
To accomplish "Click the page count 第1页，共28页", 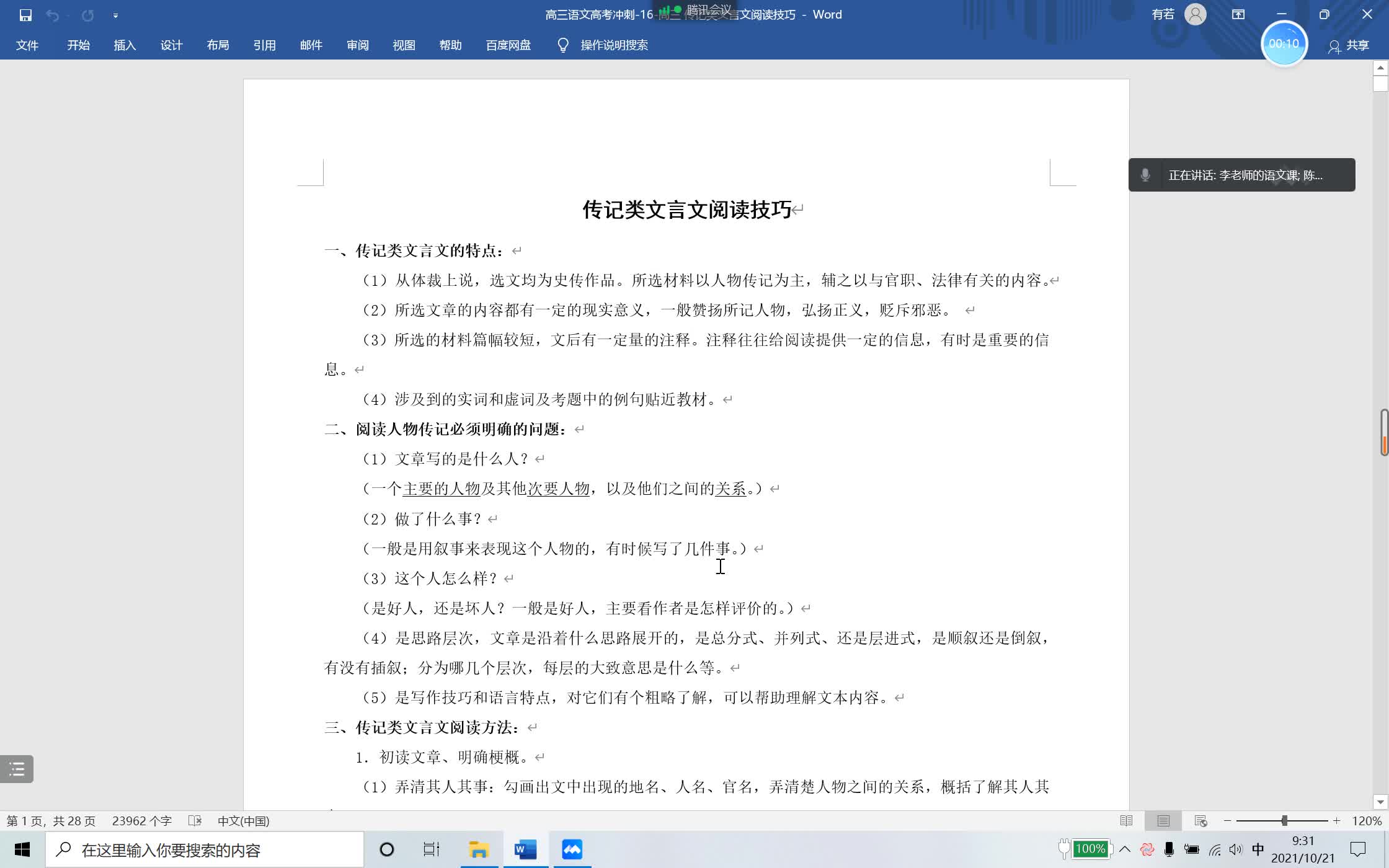I will coord(51,821).
